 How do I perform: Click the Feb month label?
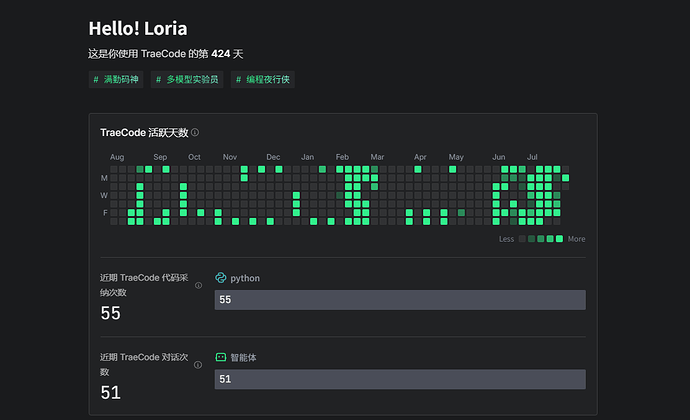(342, 157)
